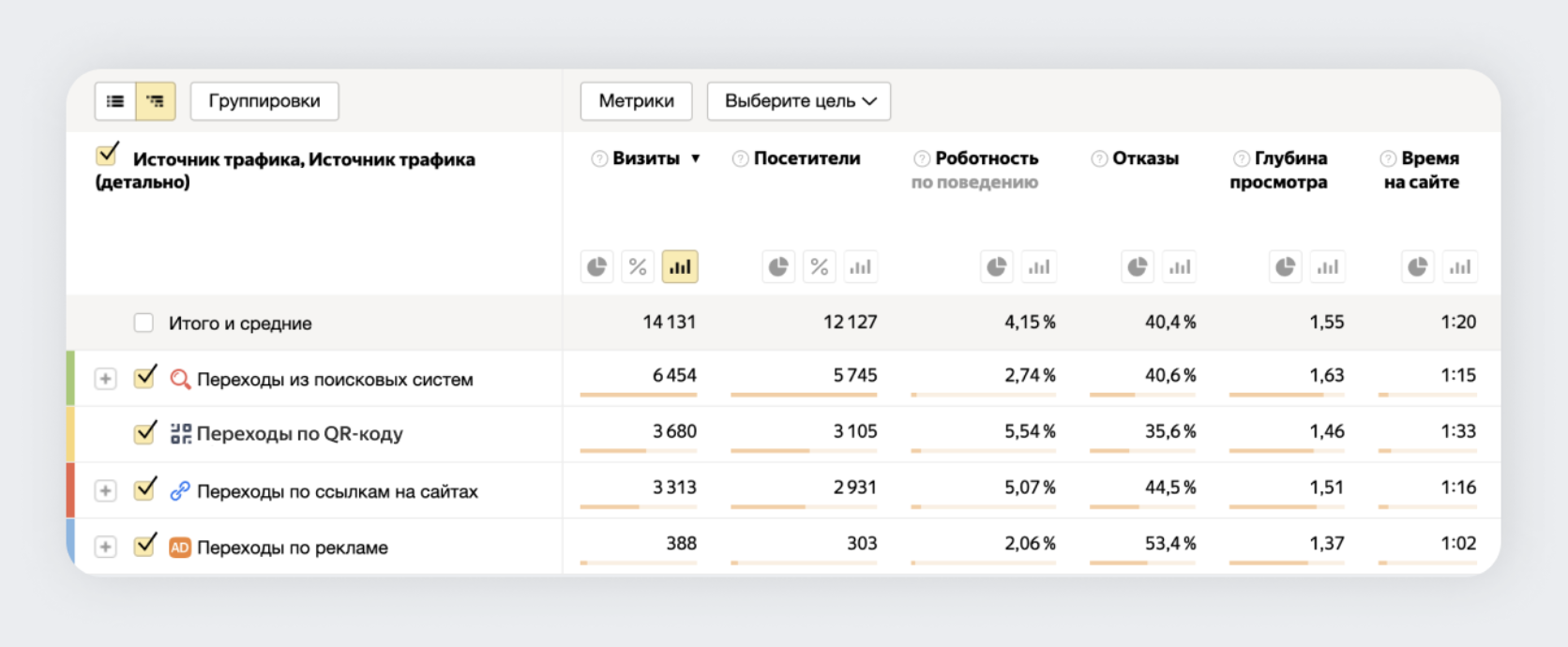The image size is (1568, 647).
Task: Show pie chart for Визиты column
Action: (x=596, y=267)
